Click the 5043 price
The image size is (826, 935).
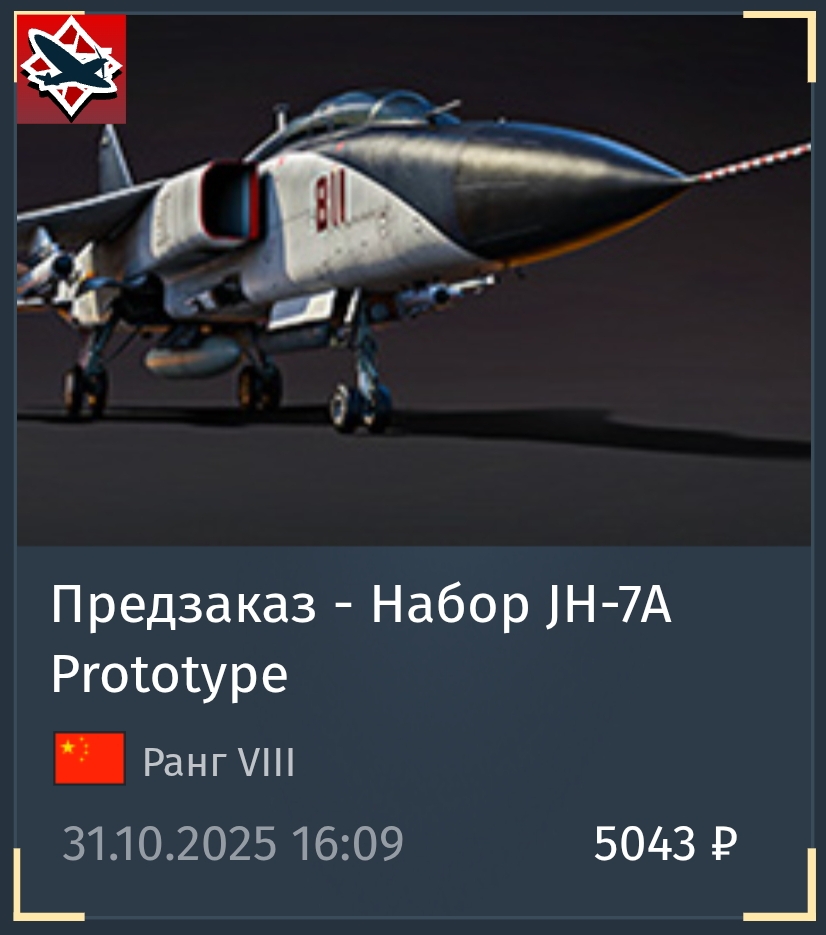click(x=645, y=843)
